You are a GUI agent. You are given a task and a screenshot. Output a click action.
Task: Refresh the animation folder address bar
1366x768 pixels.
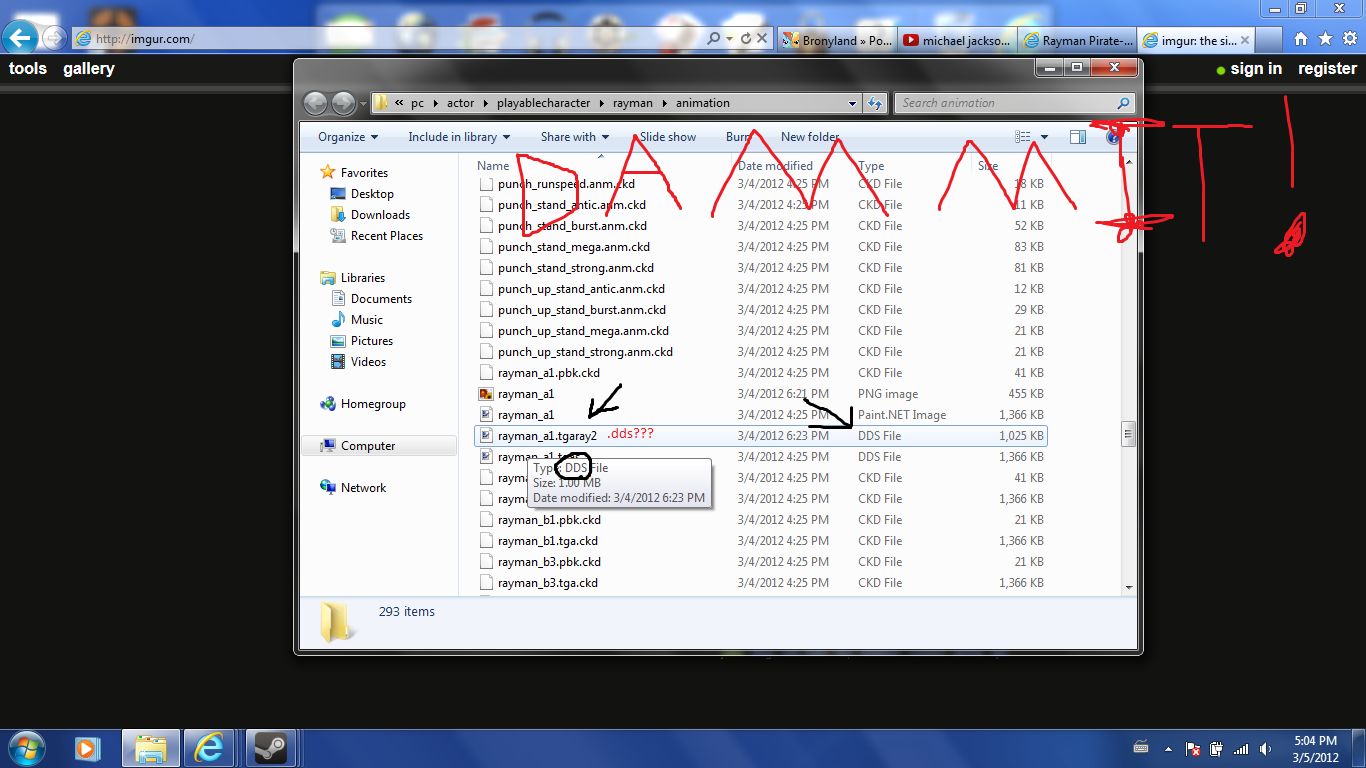coord(876,103)
